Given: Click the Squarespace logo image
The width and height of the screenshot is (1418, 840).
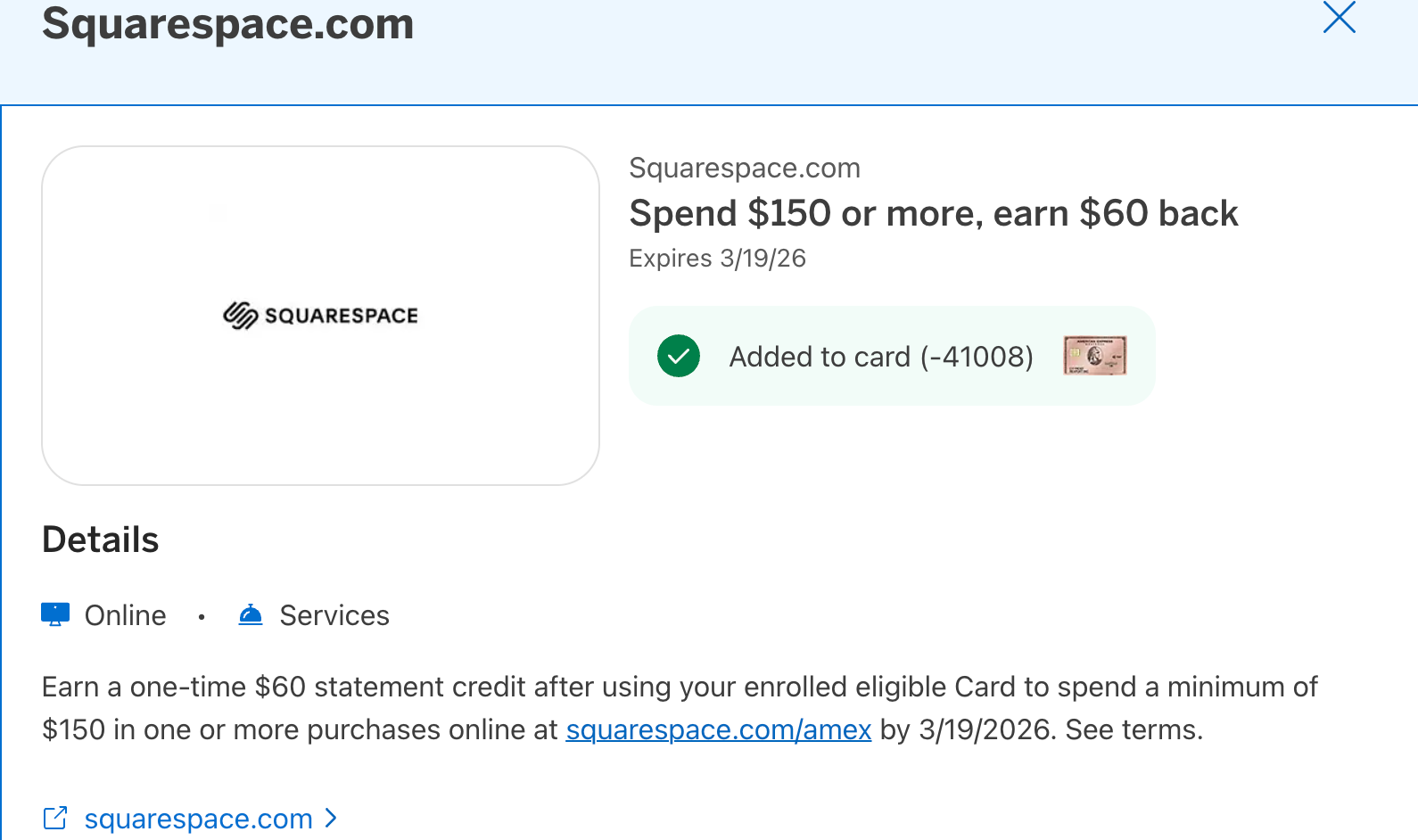Looking at the screenshot, I should (320, 316).
